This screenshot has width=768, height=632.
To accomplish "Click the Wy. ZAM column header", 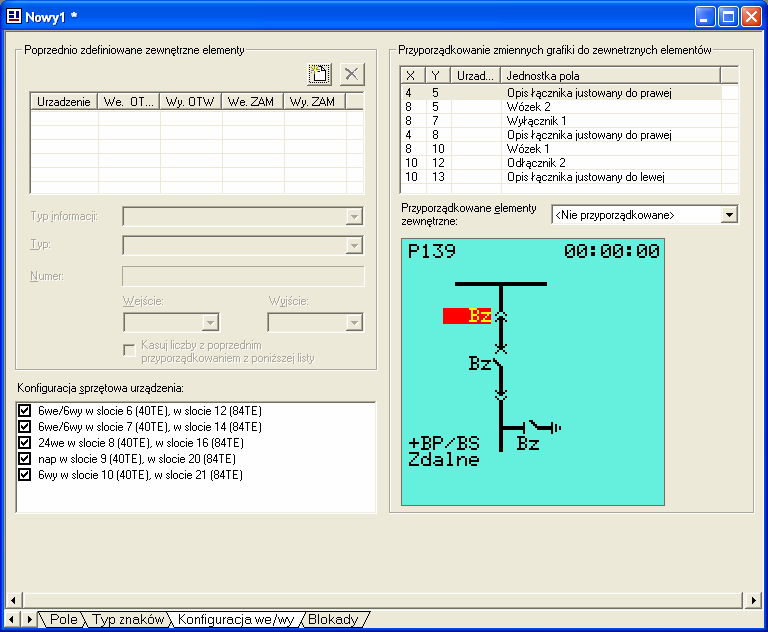I will click(x=314, y=101).
